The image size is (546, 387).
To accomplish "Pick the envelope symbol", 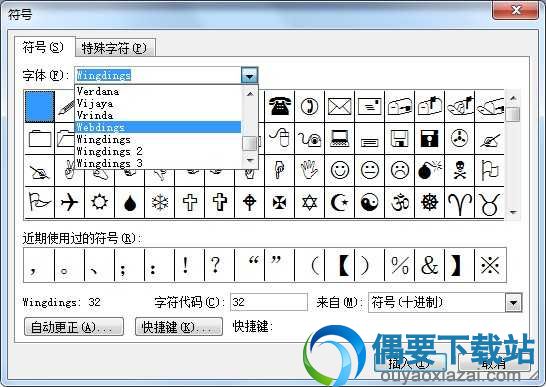I will click(x=340, y=106).
